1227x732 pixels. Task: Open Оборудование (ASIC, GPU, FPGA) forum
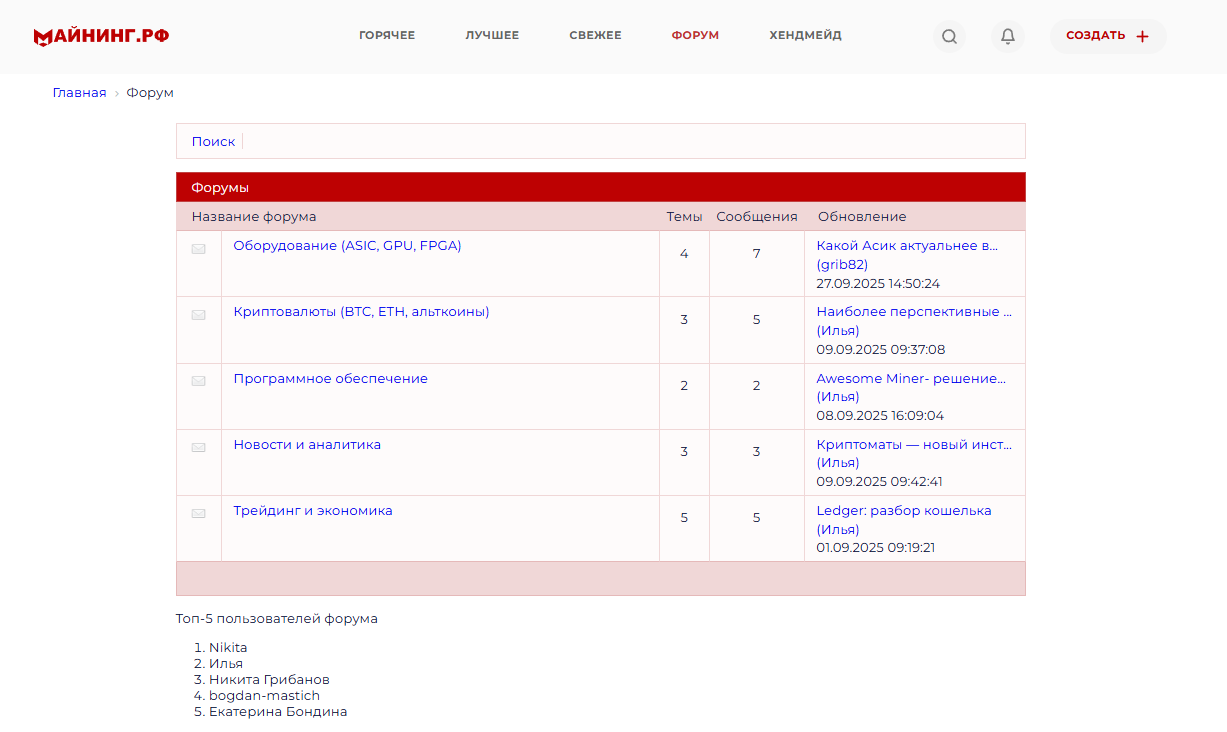[x=347, y=246]
